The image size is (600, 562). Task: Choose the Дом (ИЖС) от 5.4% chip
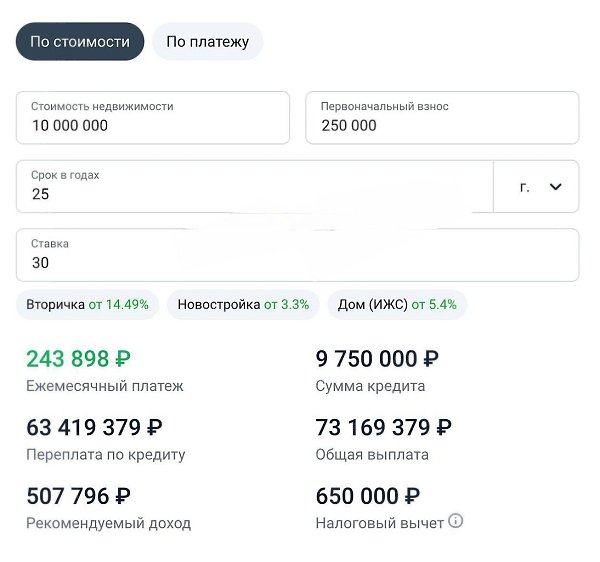[397, 305]
